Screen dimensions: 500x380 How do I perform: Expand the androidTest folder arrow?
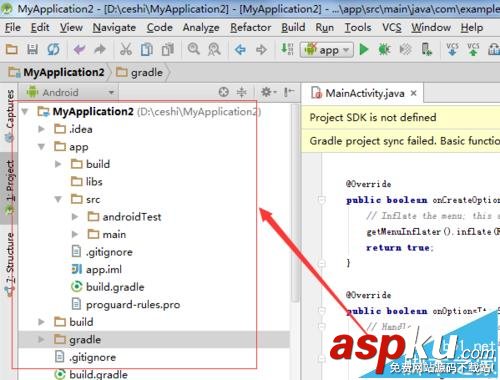point(75,217)
